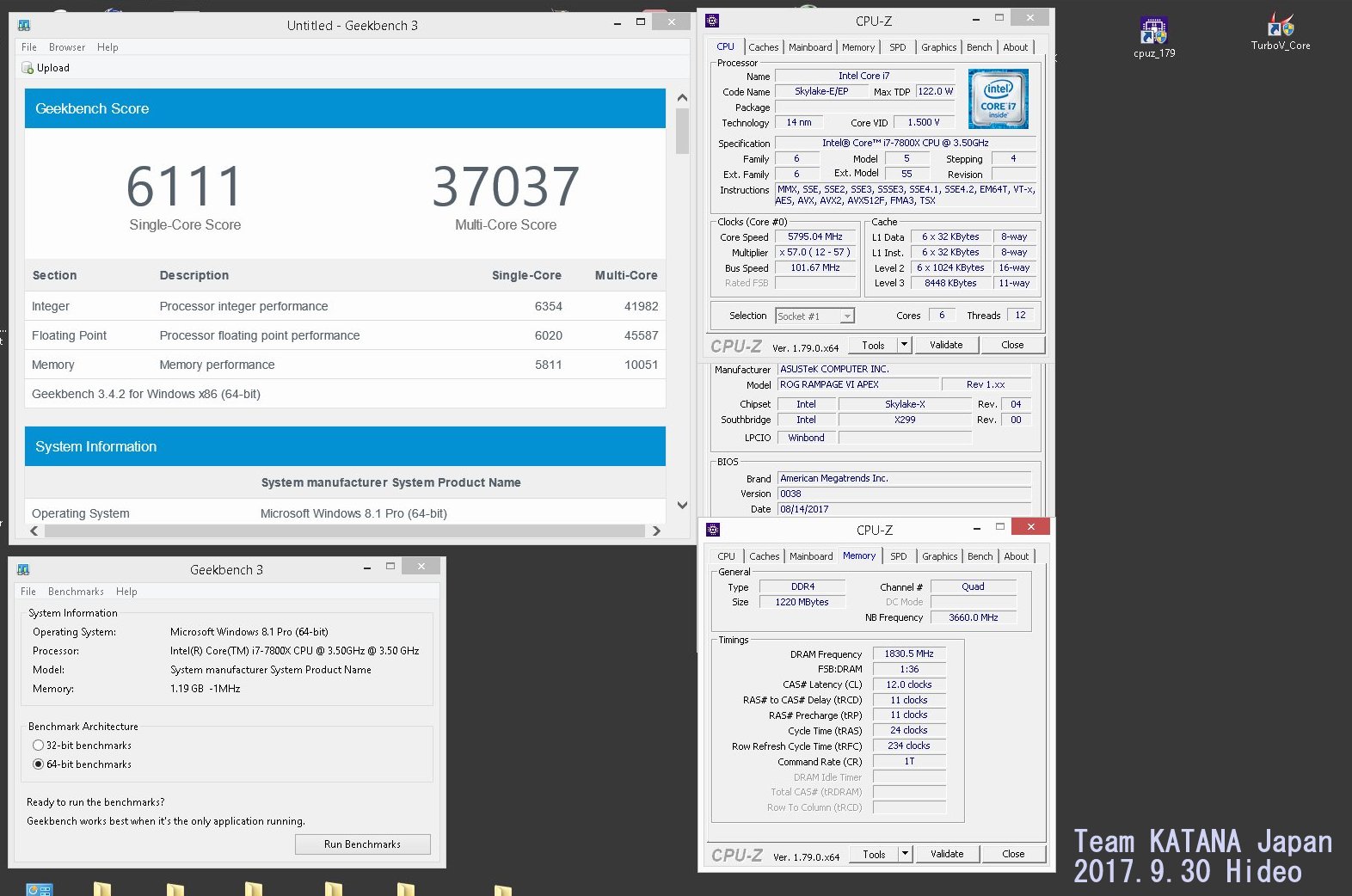This screenshot has width=1352, height=896.
Task: Open the TurboV_Core desktop shortcut
Action: coord(1281,32)
